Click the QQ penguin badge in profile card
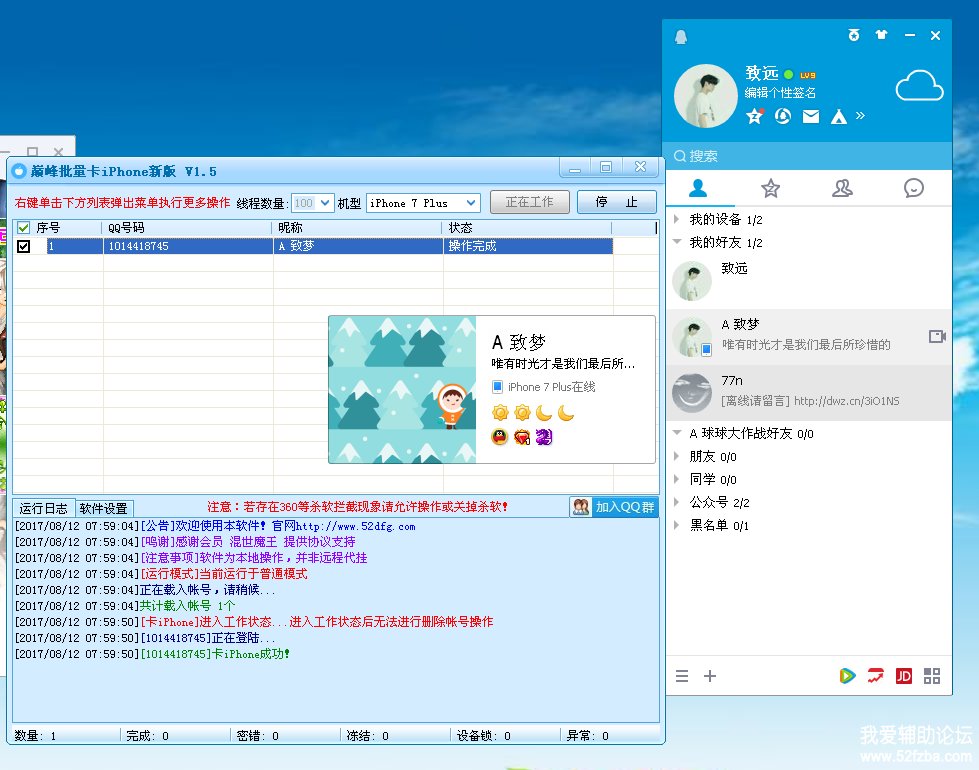This screenshot has width=979, height=770. [499, 437]
